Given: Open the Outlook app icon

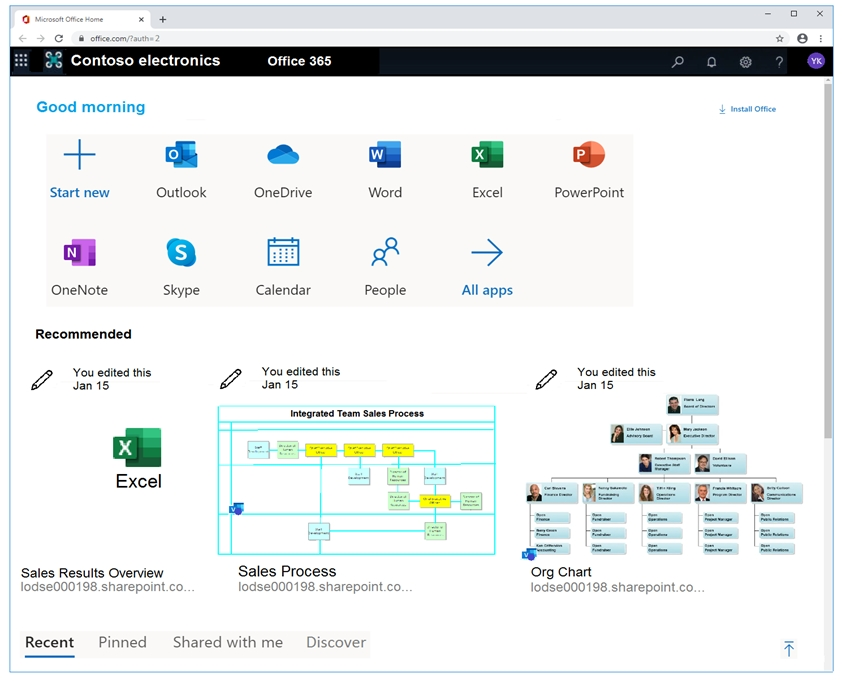Looking at the screenshot, I should pos(181,156).
